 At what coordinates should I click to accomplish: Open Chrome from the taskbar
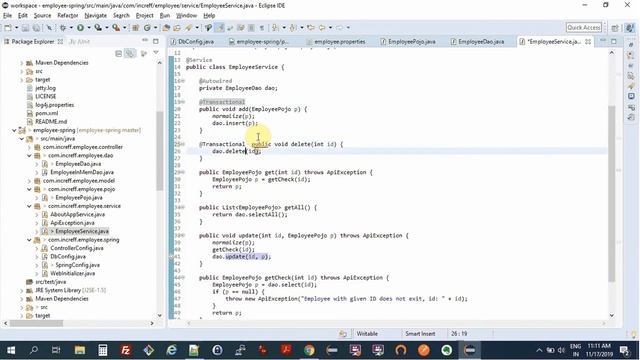[309, 350]
